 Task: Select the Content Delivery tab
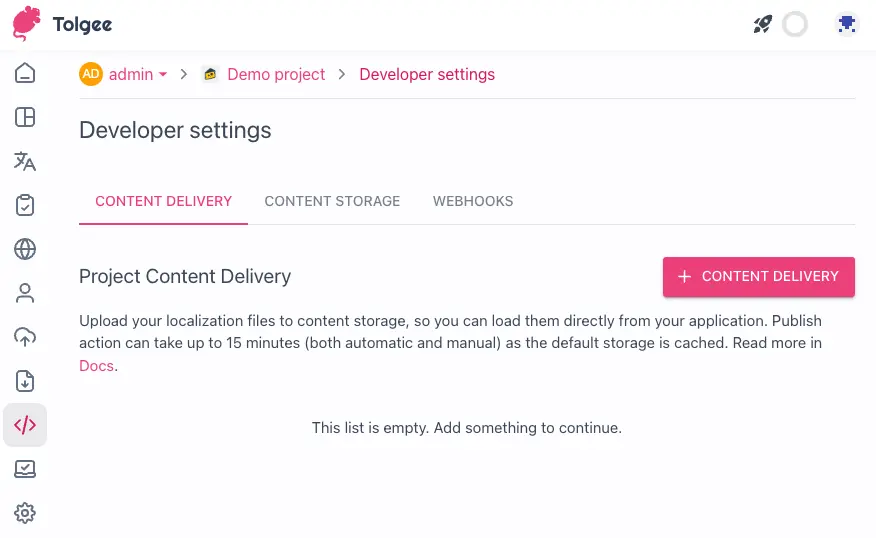(x=163, y=201)
